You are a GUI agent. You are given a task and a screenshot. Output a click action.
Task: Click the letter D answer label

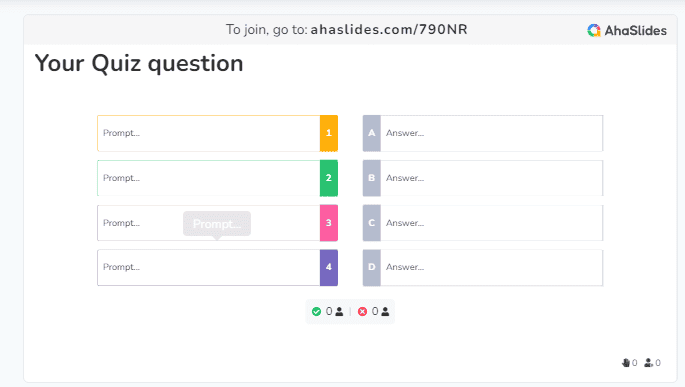372,267
